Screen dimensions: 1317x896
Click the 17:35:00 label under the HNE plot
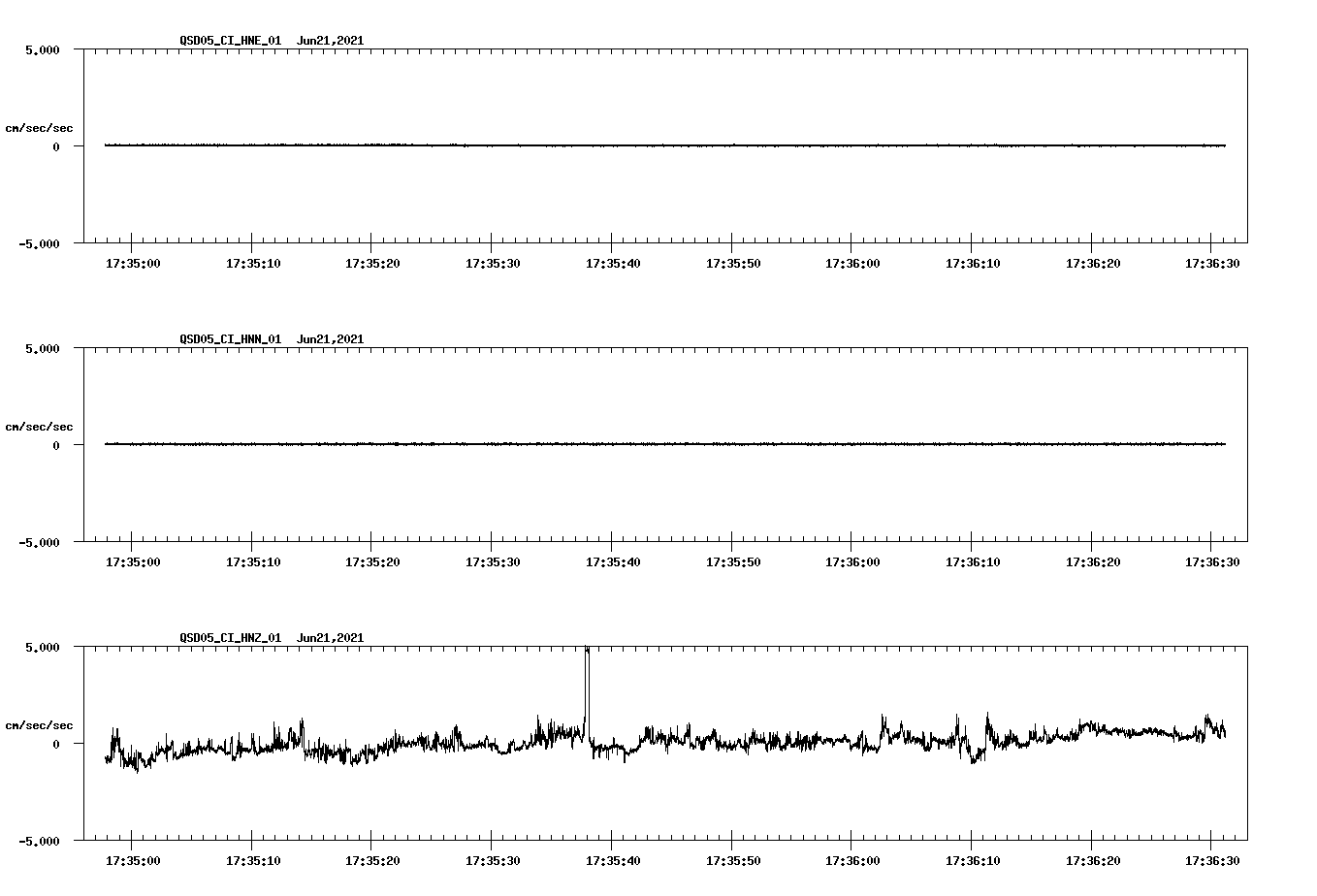tap(133, 263)
